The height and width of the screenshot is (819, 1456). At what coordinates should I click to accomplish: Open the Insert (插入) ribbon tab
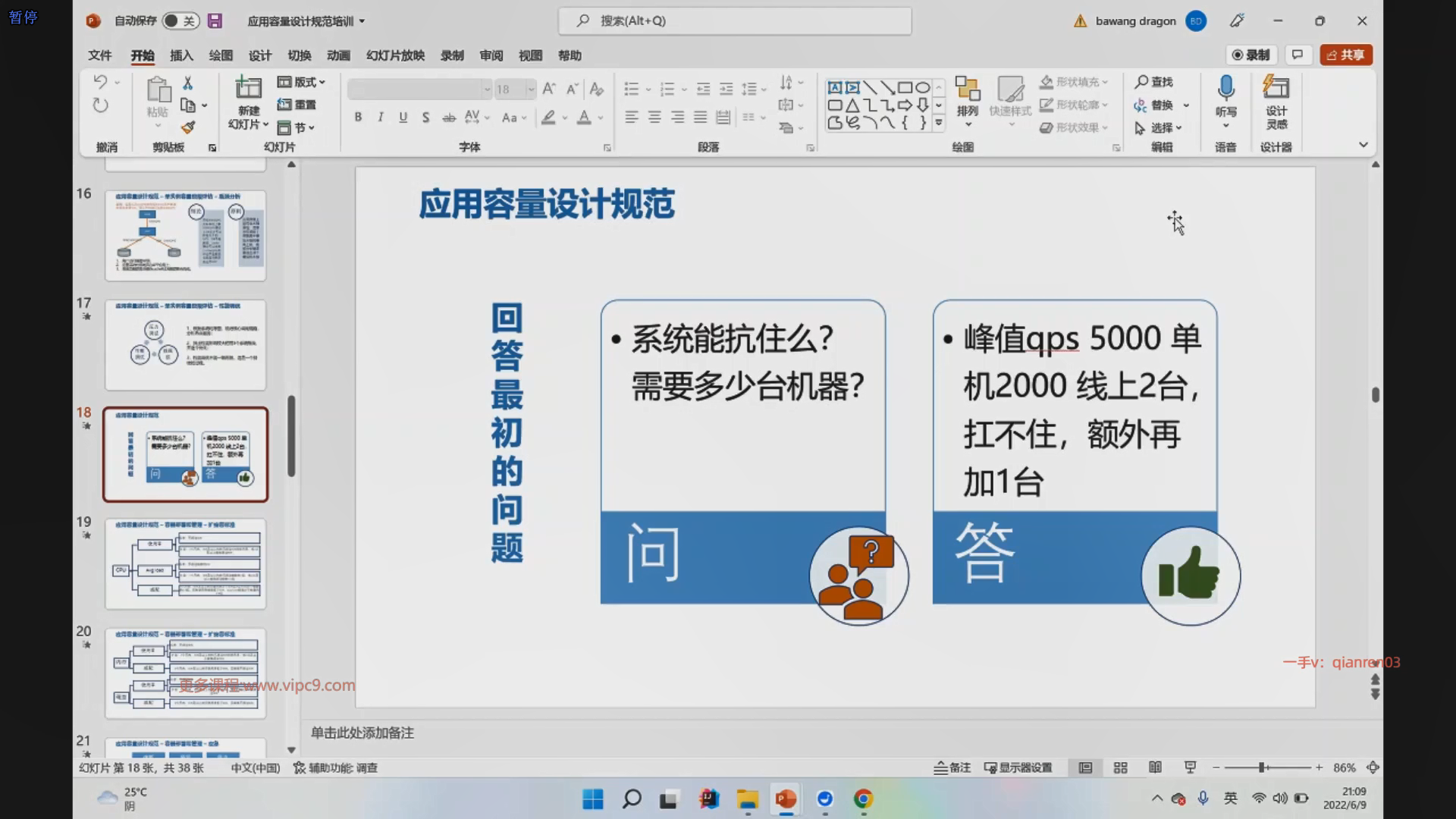click(x=181, y=55)
